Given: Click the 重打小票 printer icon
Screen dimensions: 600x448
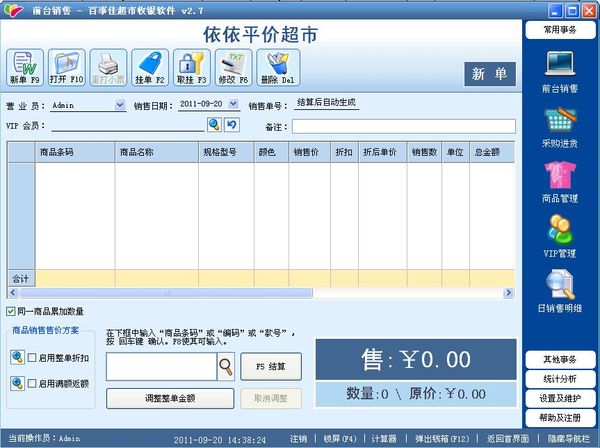Looking at the screenshot, I should [x=108, y=68].
